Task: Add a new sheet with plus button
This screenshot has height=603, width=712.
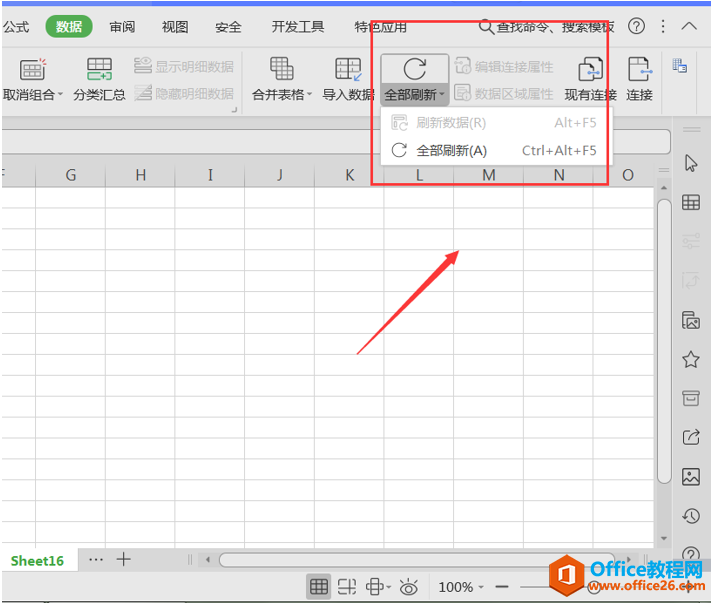Action: (124, 559)
